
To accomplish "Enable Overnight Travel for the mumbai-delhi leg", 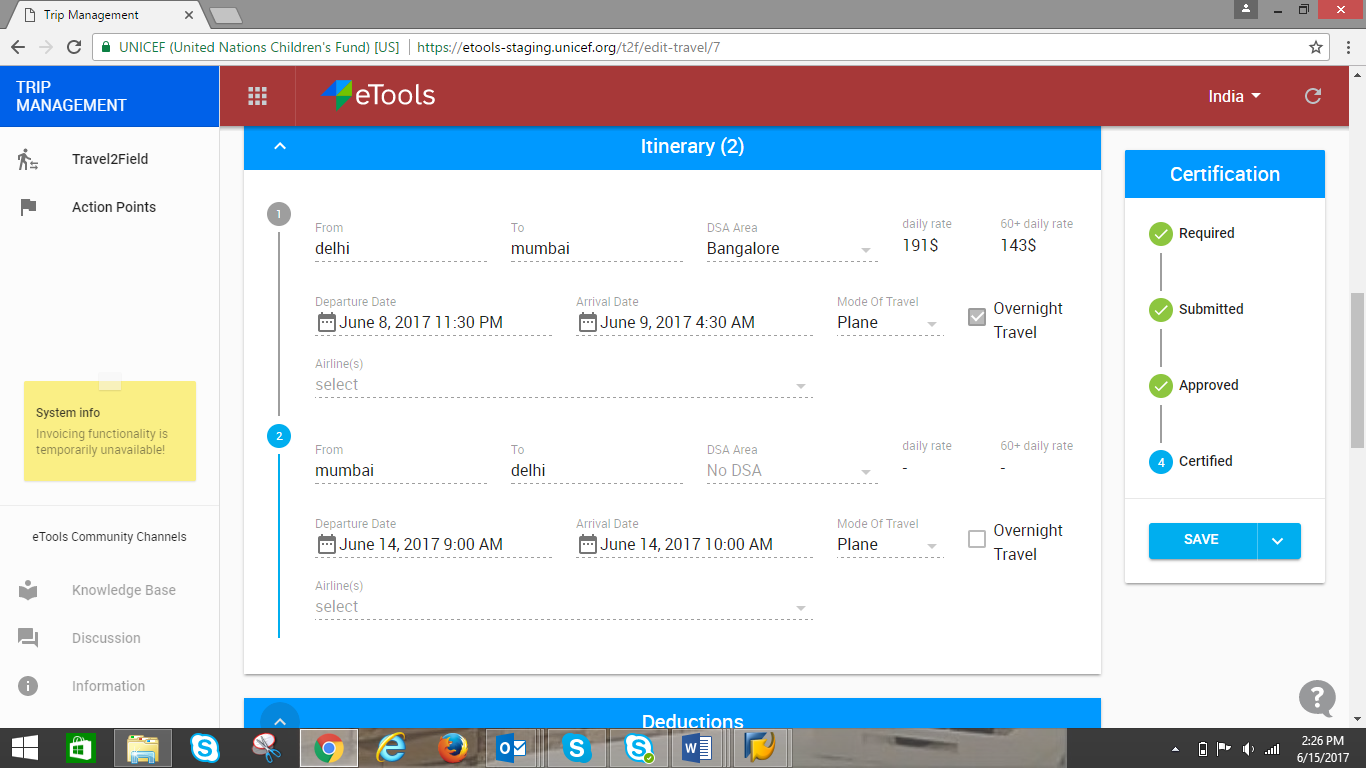I will click(976, 538).
